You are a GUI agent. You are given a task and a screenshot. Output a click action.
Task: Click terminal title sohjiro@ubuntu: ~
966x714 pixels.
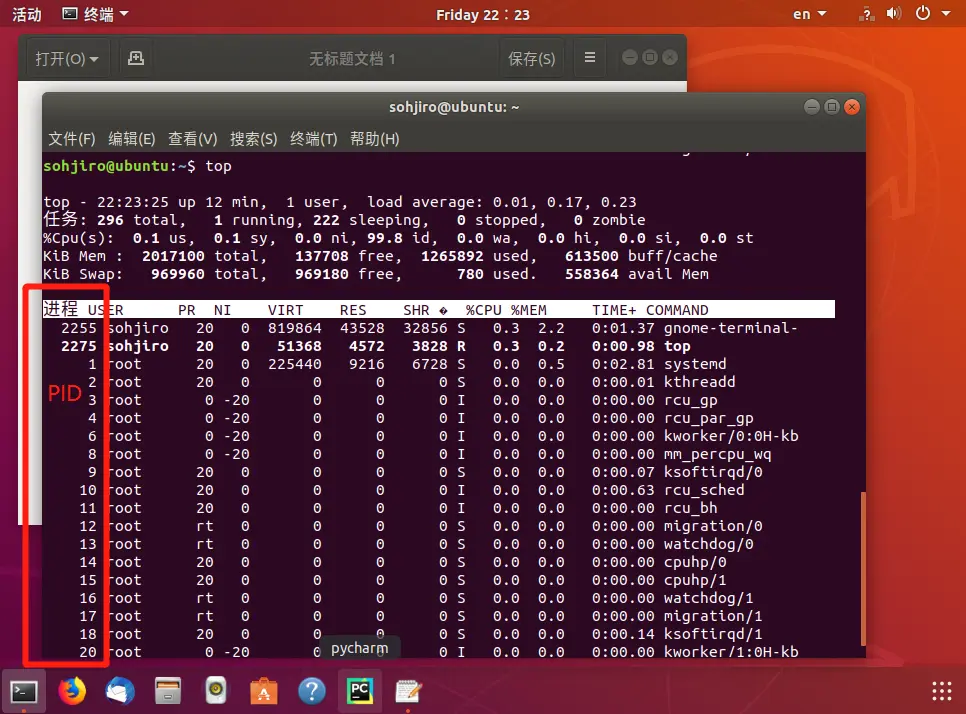tap(454, 107)
